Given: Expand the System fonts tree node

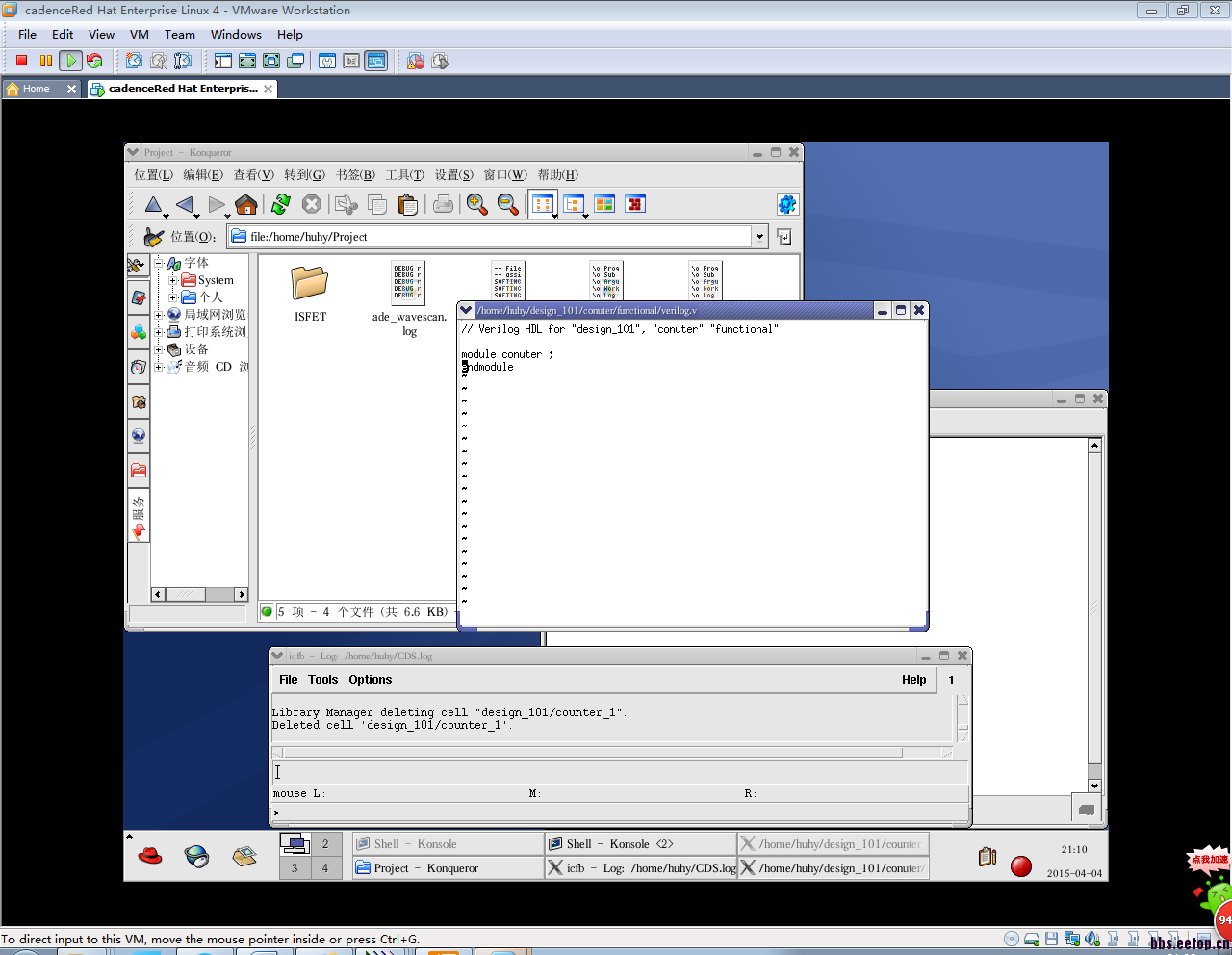Looking at the screenshot, I should (x=173, y=280).
